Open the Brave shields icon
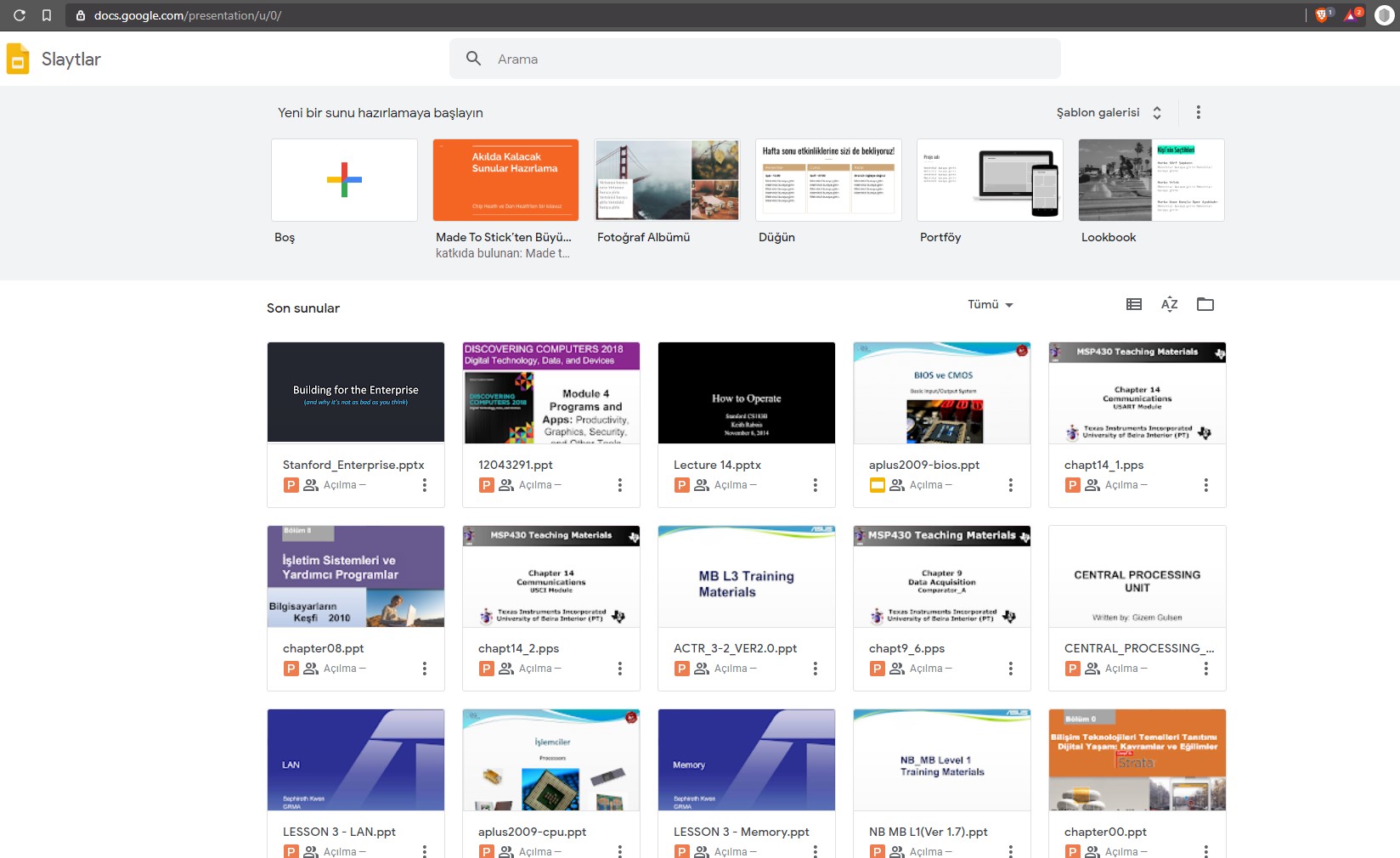The width and height of the screenshot is (1400, 858). [1323, 14]
